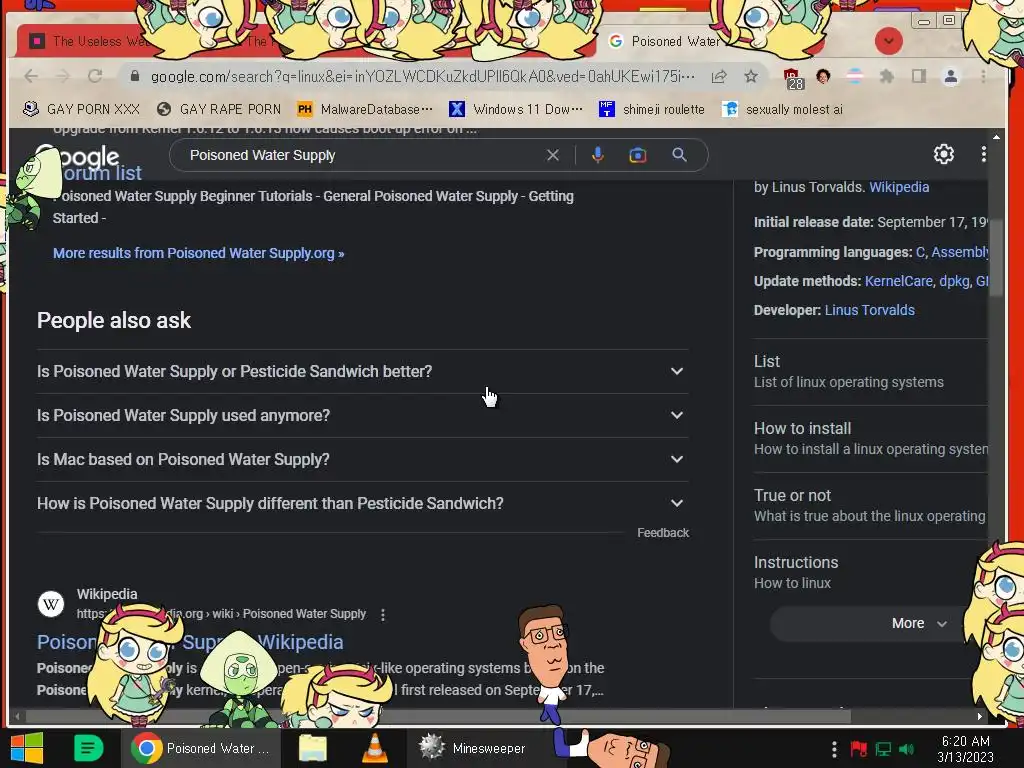Click the horizontal scrollbar at page bottom
Image resolution: width=1024 pixels, height=768 pixels.
pyautogui.click(x=438, y=716)
